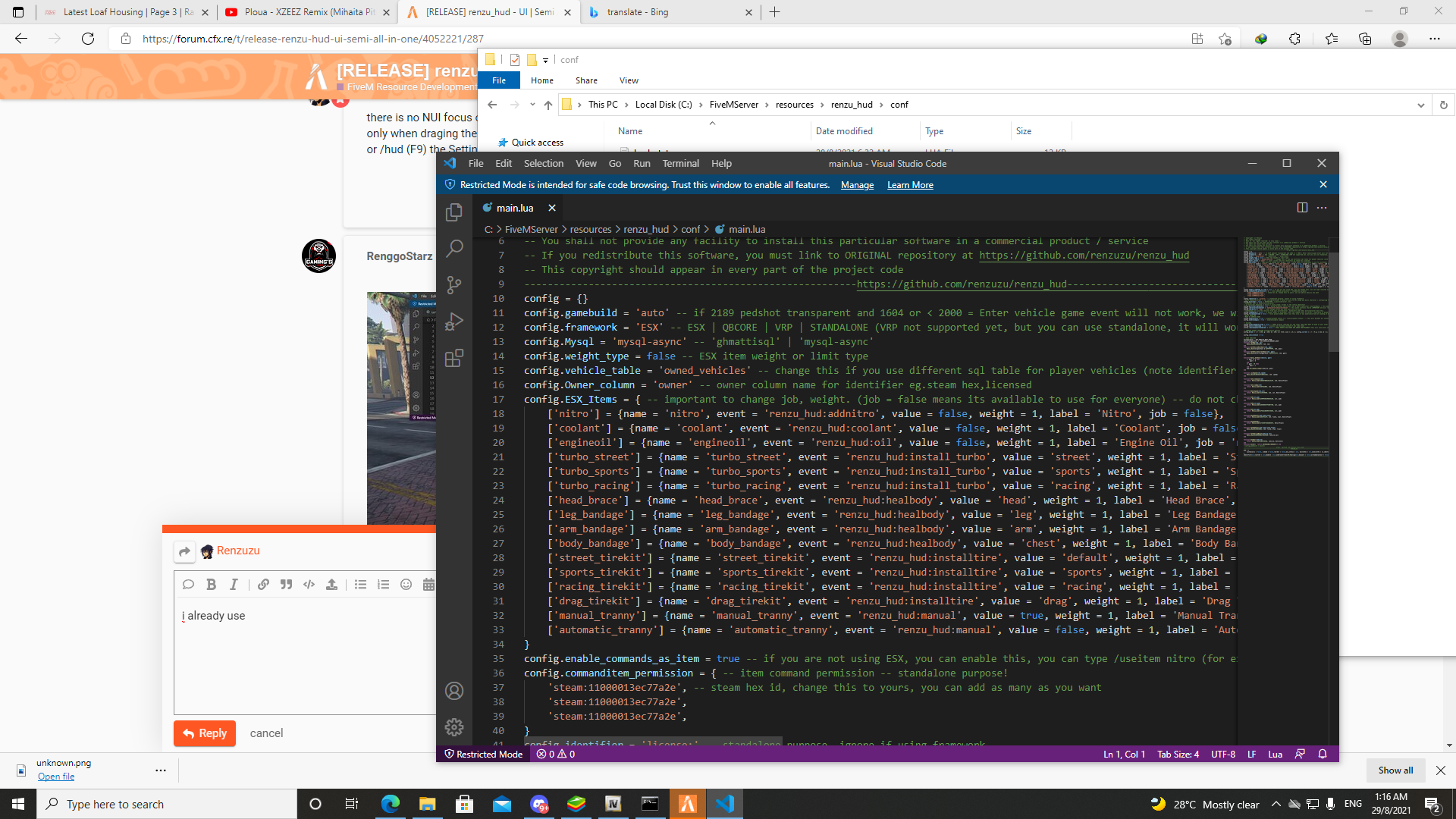The image size is (1456, 819).
Task: Change Tab Size: 4 indentation setting
Action: 1178,754
